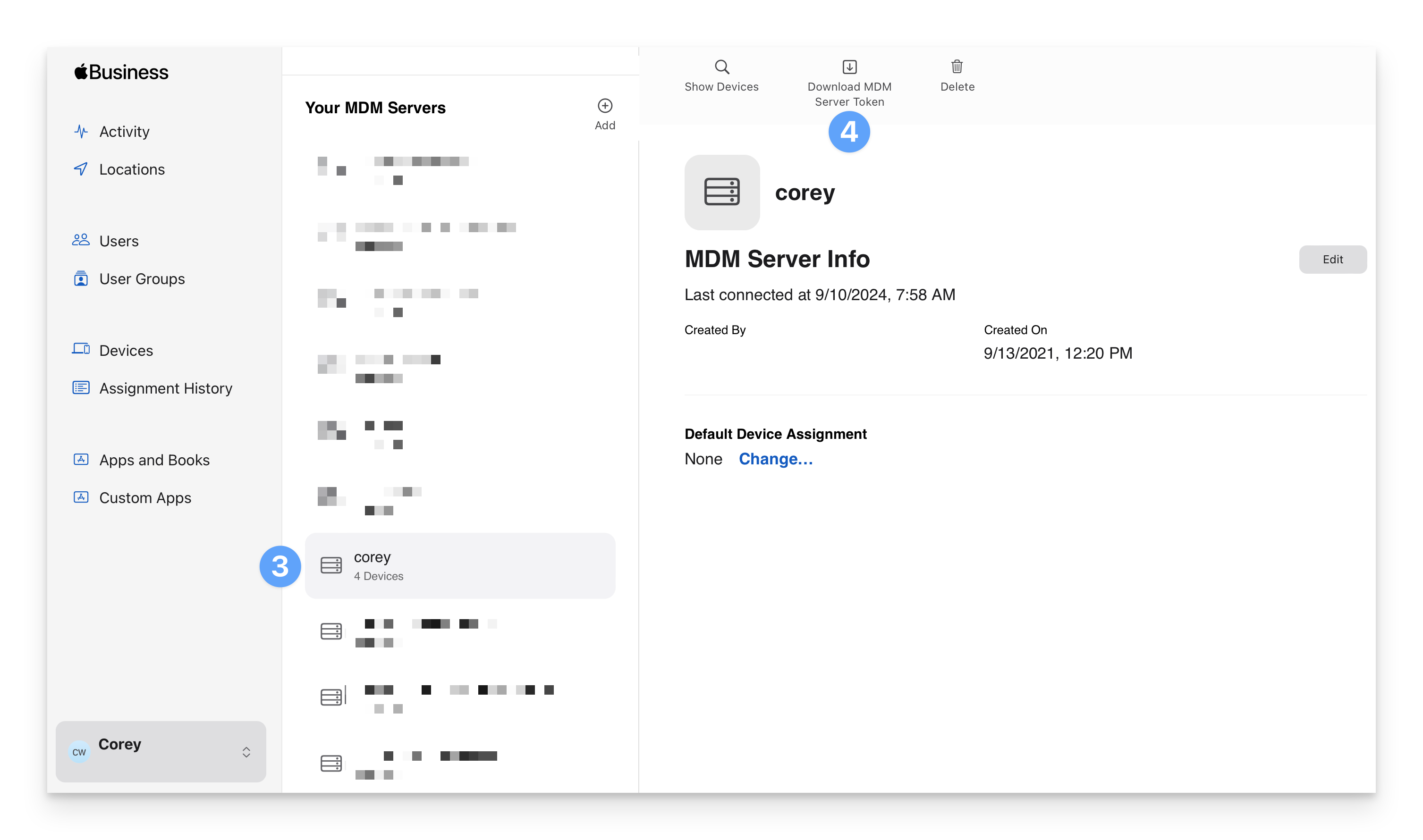Delete the corey MDM server

click(x=957, y=75)
